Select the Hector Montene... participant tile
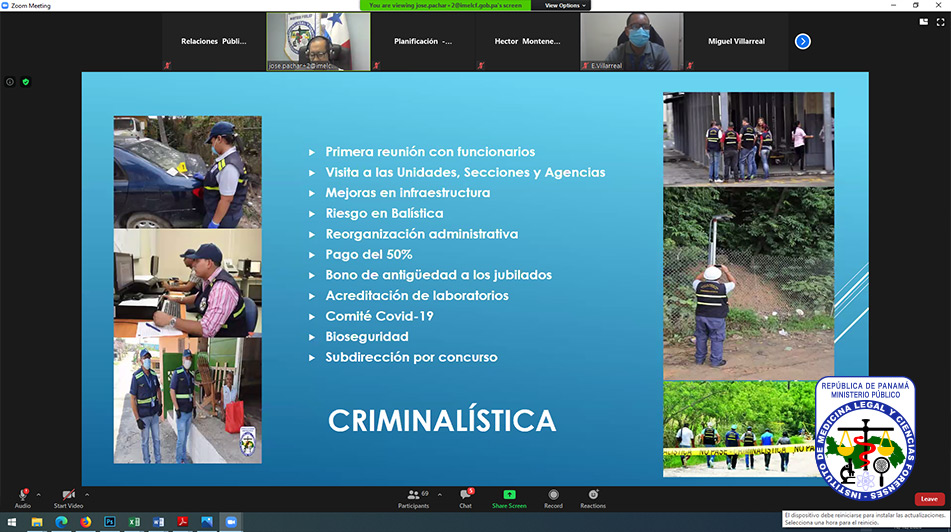951x532 pixels. (527, 41)
